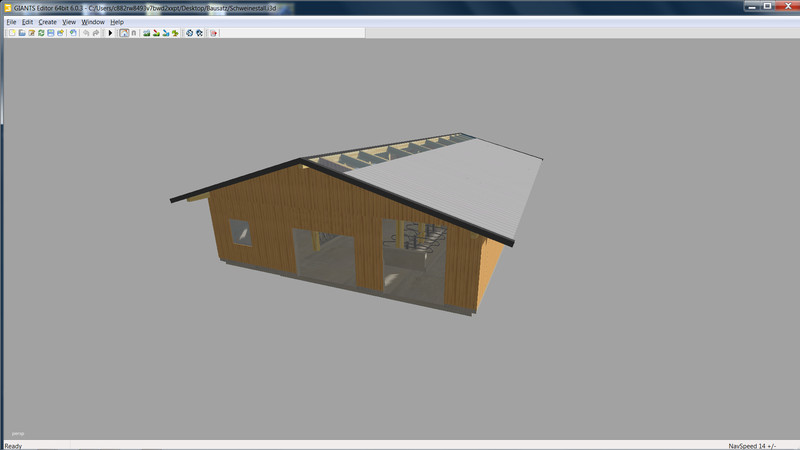Open the File menu
Viewport: 800px width, 450px height.
11,21
